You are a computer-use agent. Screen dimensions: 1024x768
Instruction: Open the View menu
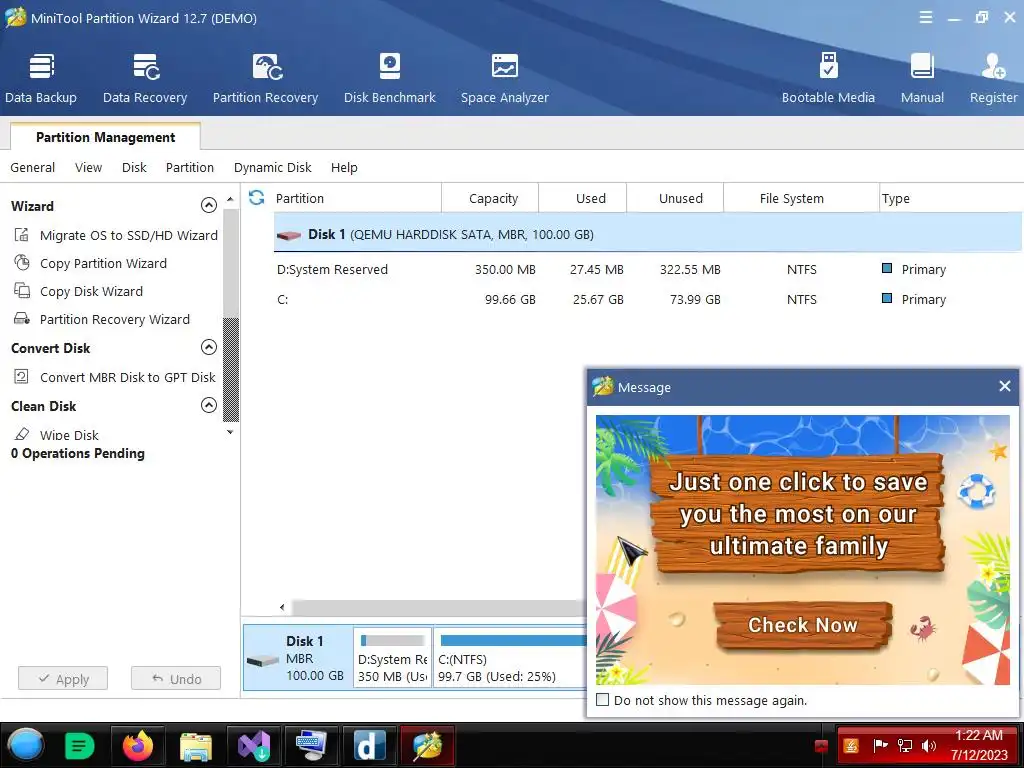88,167
